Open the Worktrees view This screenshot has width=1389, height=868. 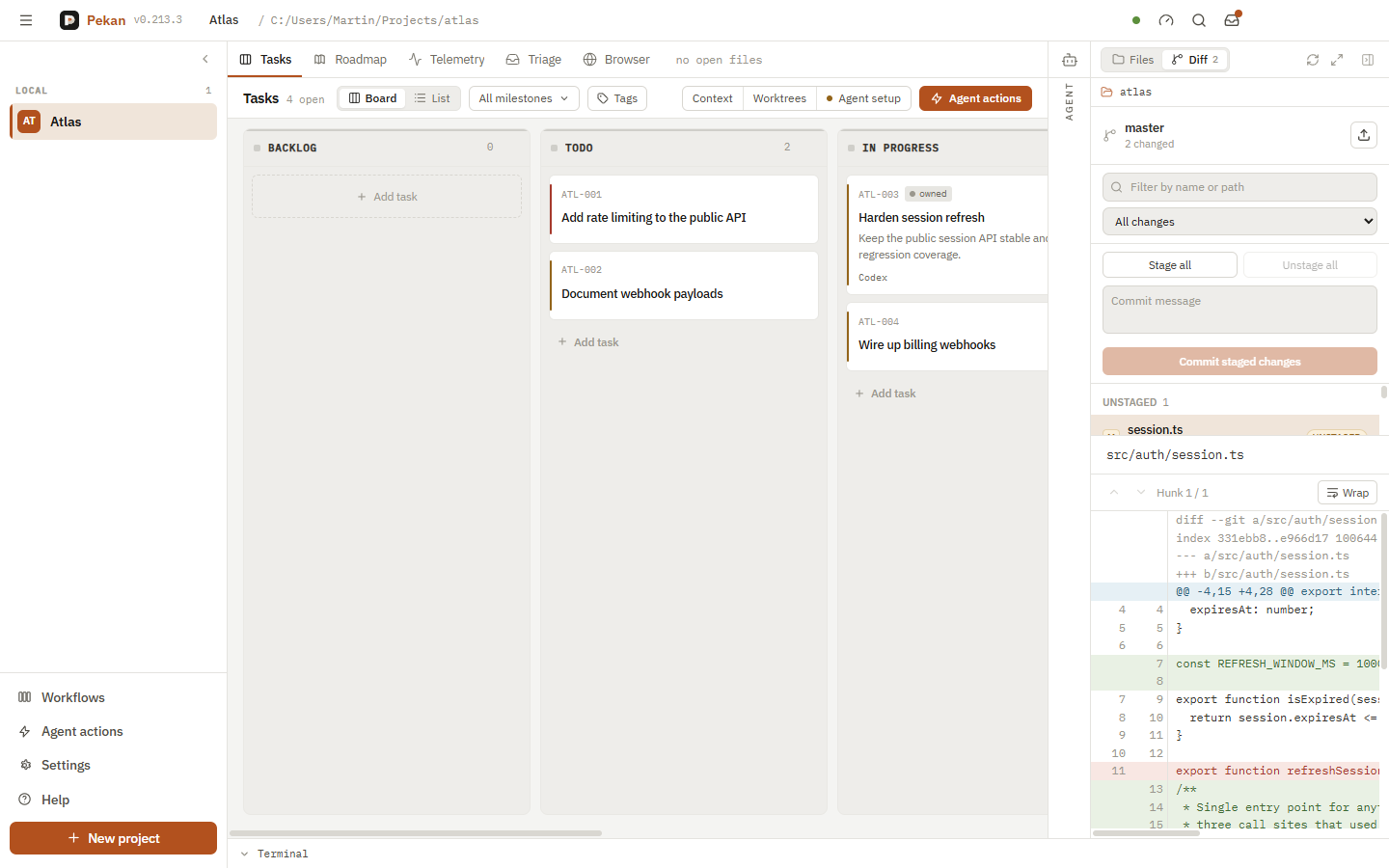tap(779, 98)
